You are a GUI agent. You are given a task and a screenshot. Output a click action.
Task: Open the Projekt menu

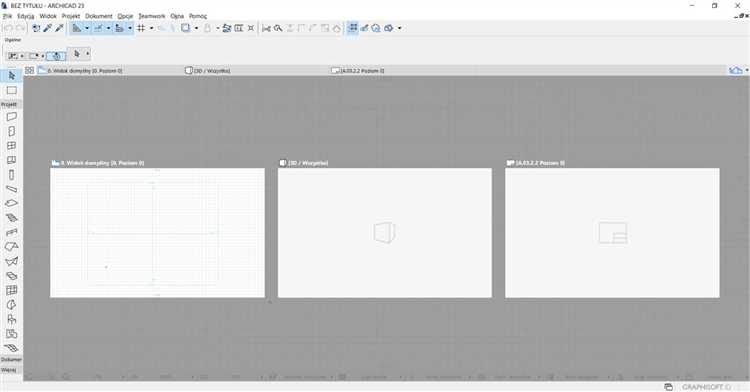71,16
